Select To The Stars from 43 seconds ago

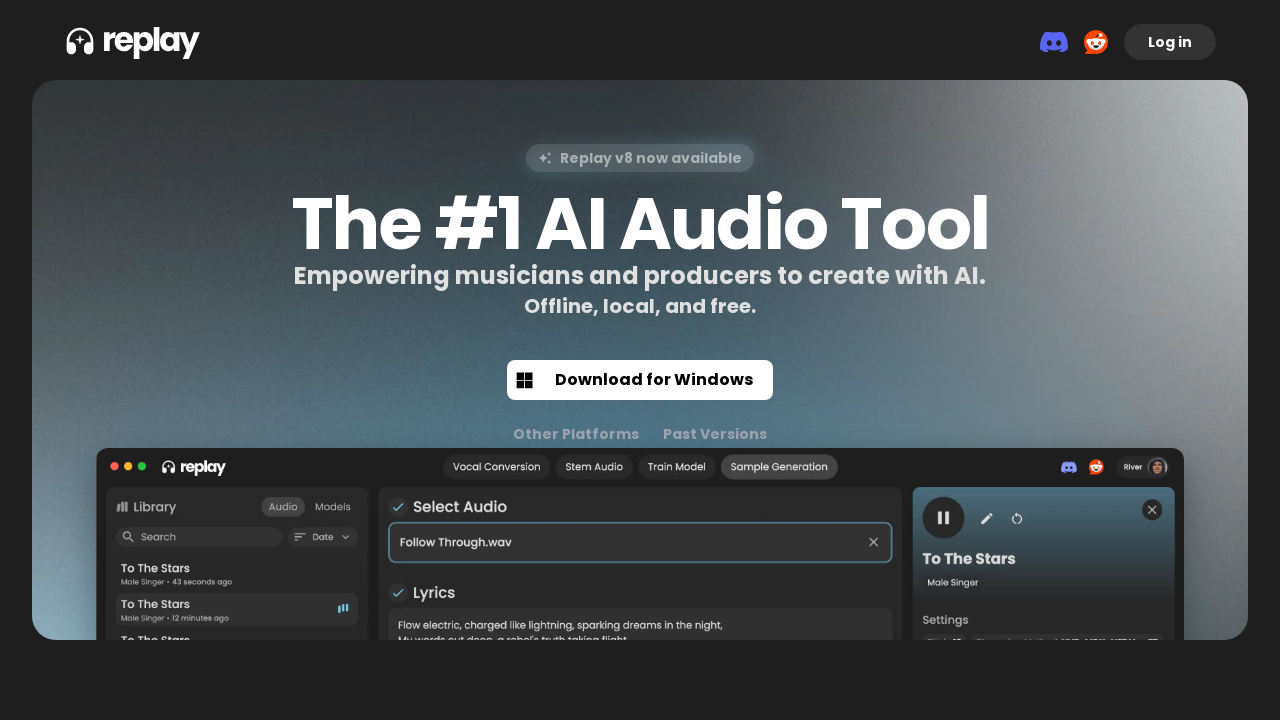(x=237, y=574)
